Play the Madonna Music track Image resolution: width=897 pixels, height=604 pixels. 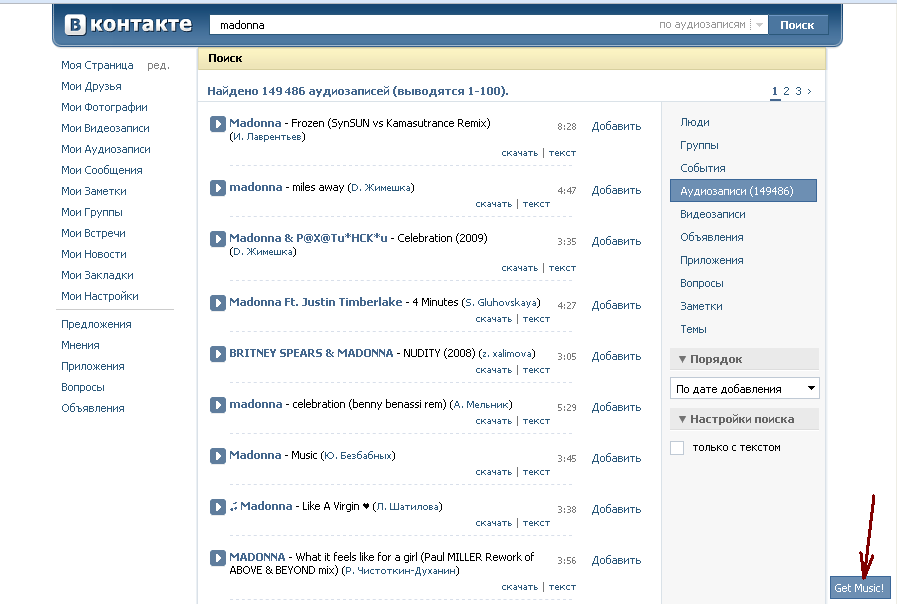coord(217,455)
